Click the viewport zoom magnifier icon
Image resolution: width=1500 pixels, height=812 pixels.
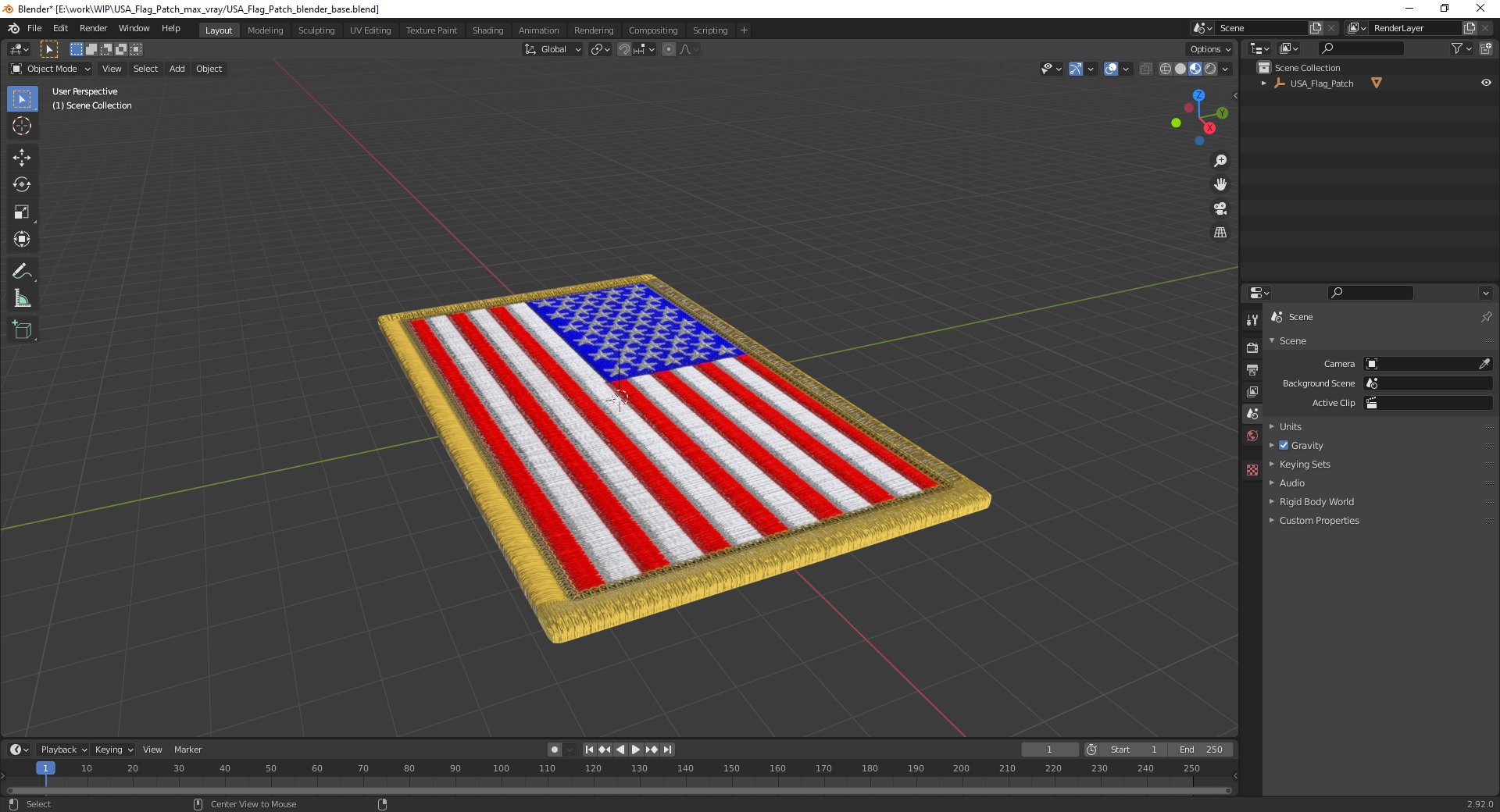(1220, 161)
